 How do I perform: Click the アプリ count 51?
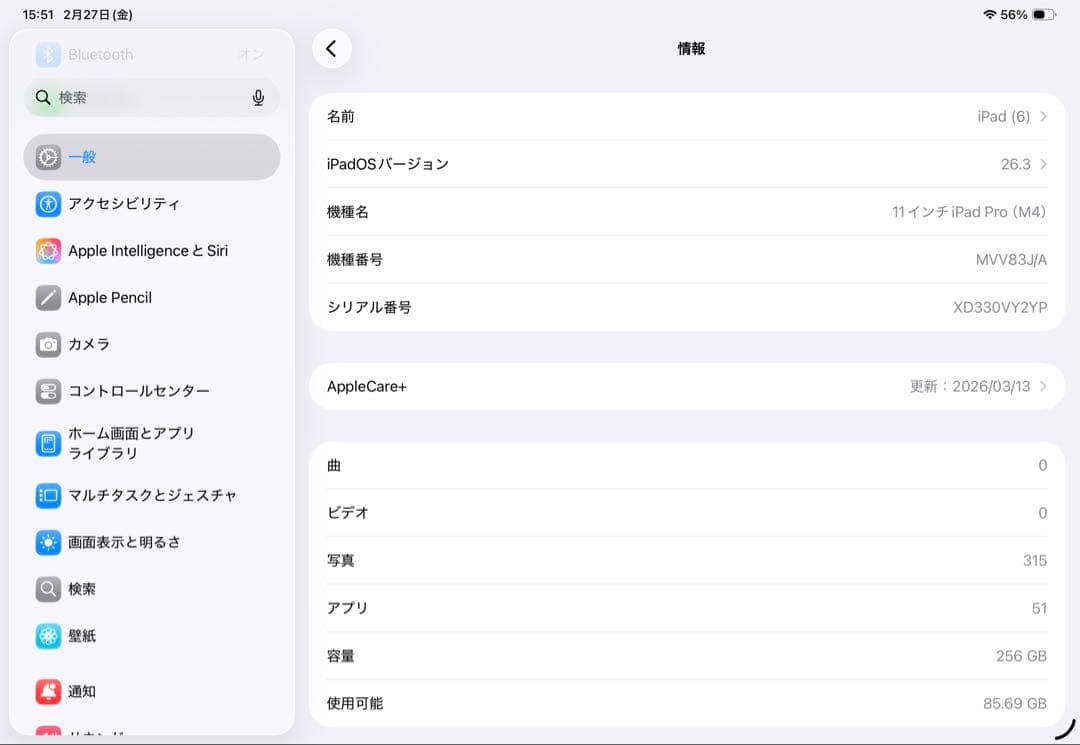(x=1039, y=608)
